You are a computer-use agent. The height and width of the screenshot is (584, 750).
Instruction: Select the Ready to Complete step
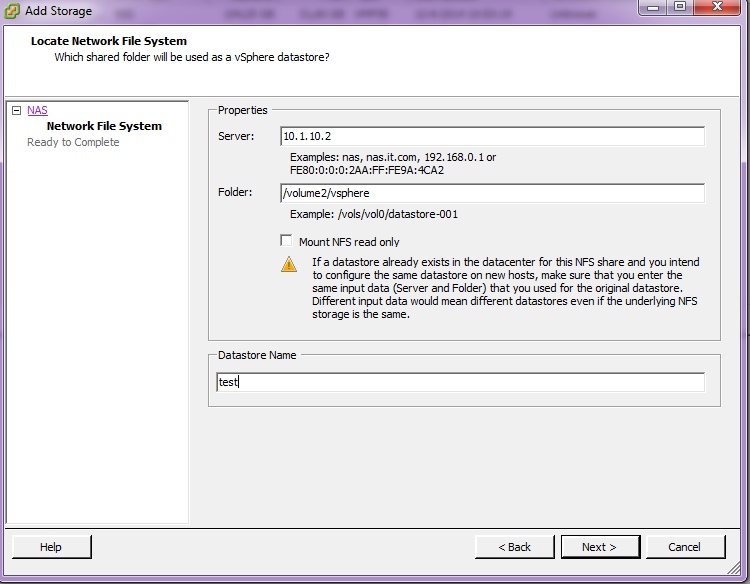point(73,142)
